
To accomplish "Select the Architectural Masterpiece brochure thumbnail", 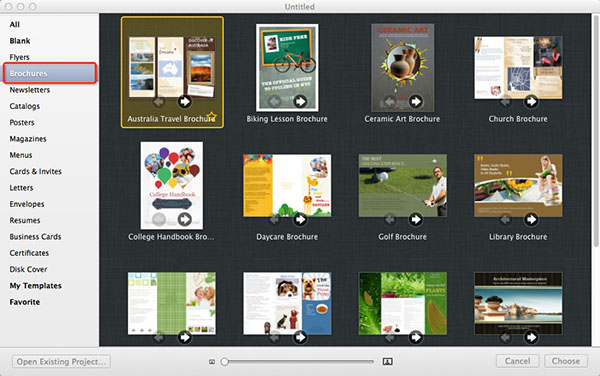I will click(x=518, y=303).
